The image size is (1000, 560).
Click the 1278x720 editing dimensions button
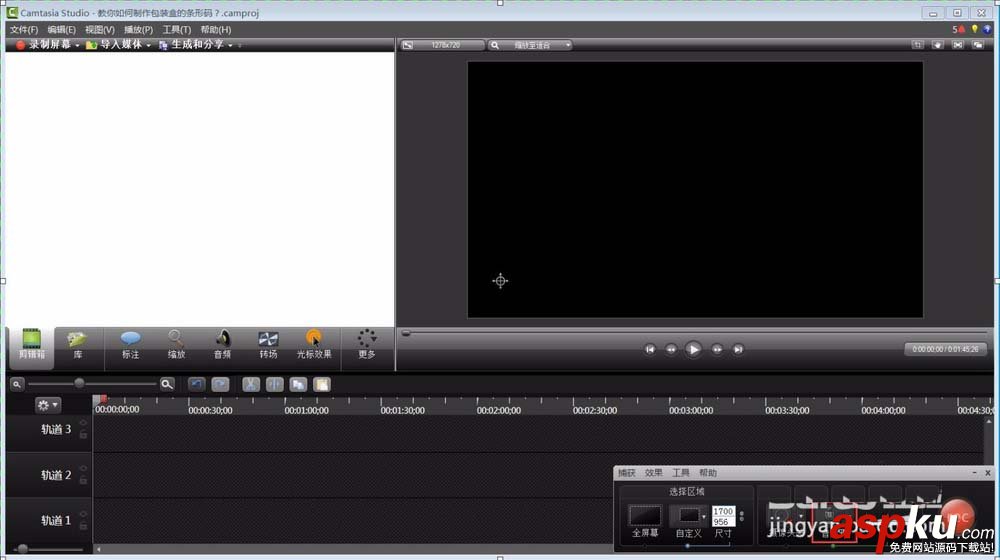point(442,45)
